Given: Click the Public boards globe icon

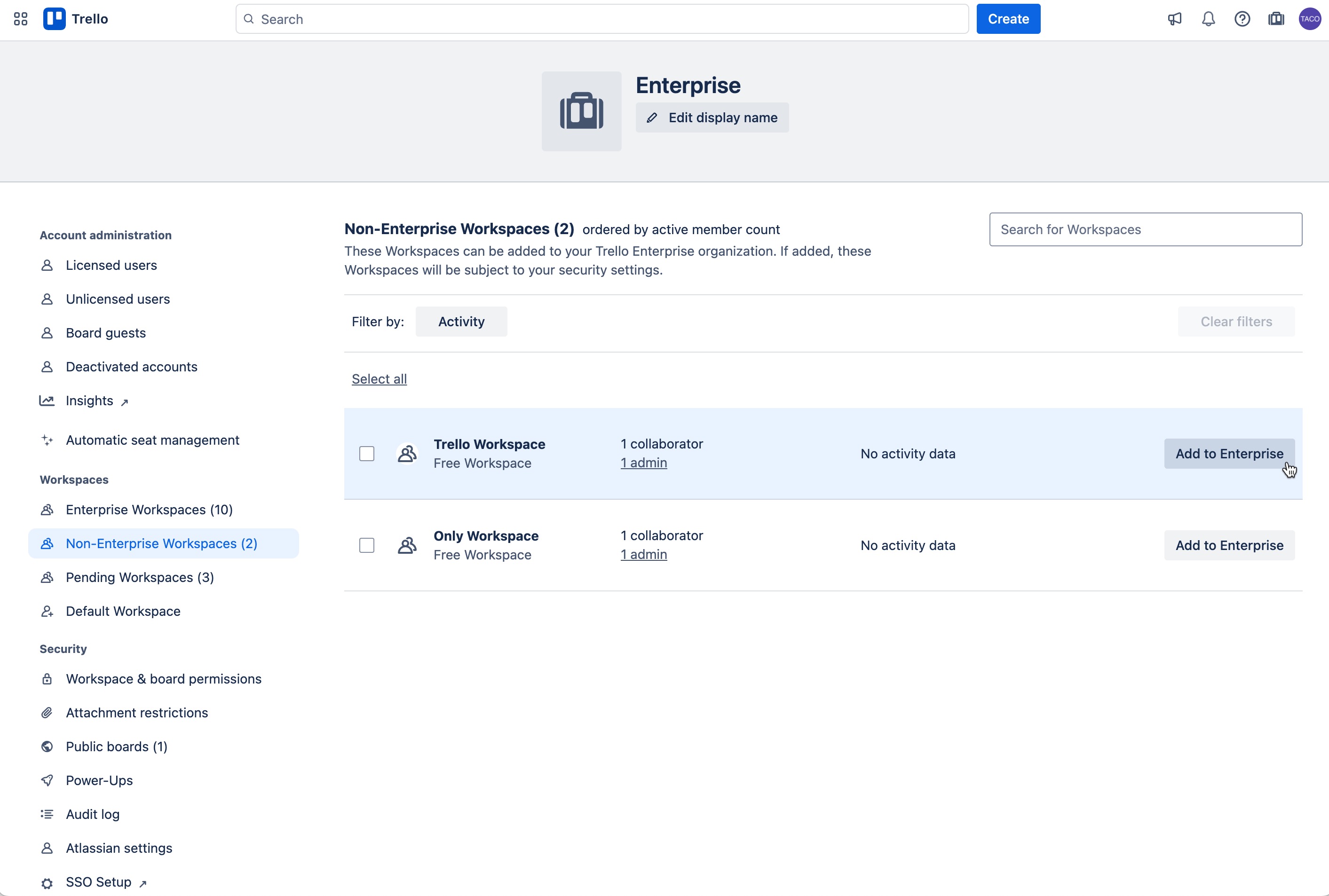Looking at the screenshot, I should coord(47,747).
